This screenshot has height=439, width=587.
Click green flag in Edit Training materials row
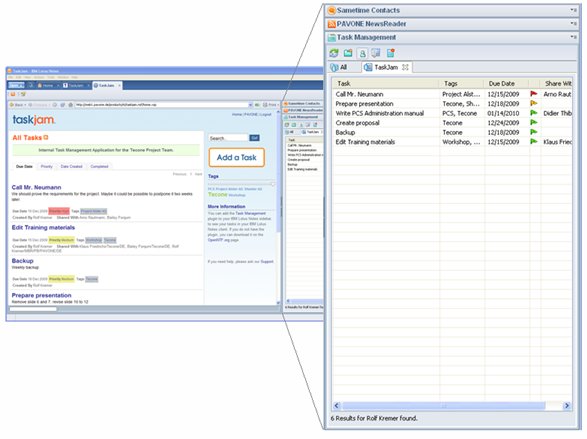pos(533,141)
